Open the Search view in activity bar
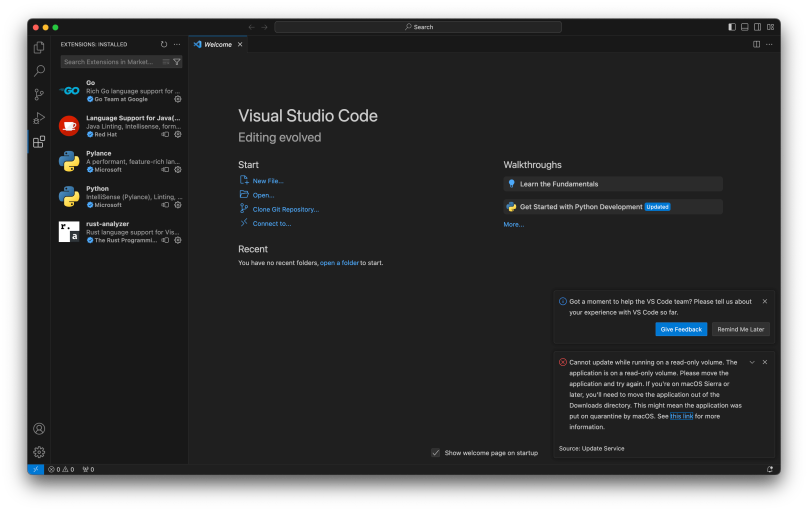 point(39,71)
